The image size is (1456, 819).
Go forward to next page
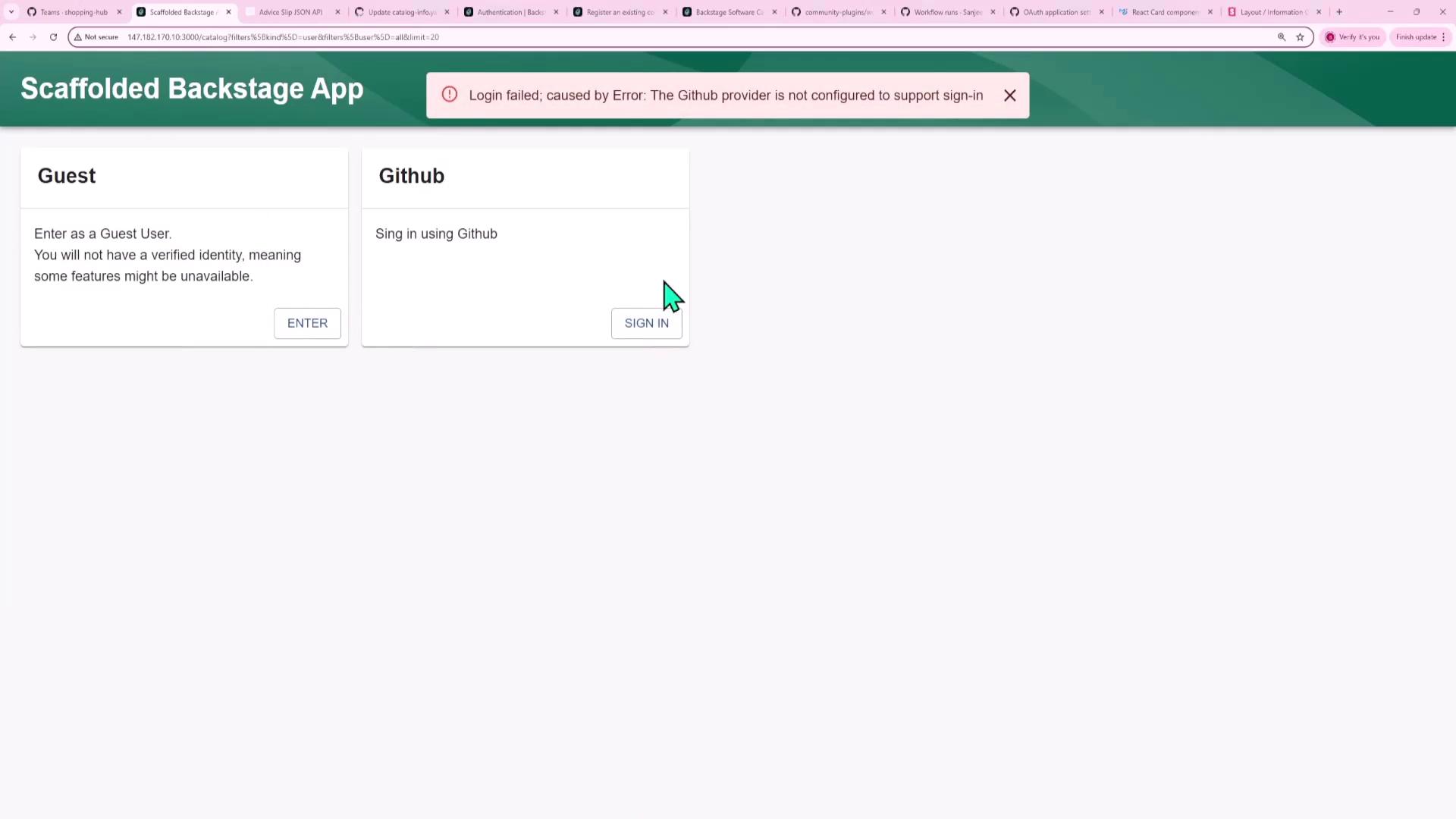click(x=33, y=37)
